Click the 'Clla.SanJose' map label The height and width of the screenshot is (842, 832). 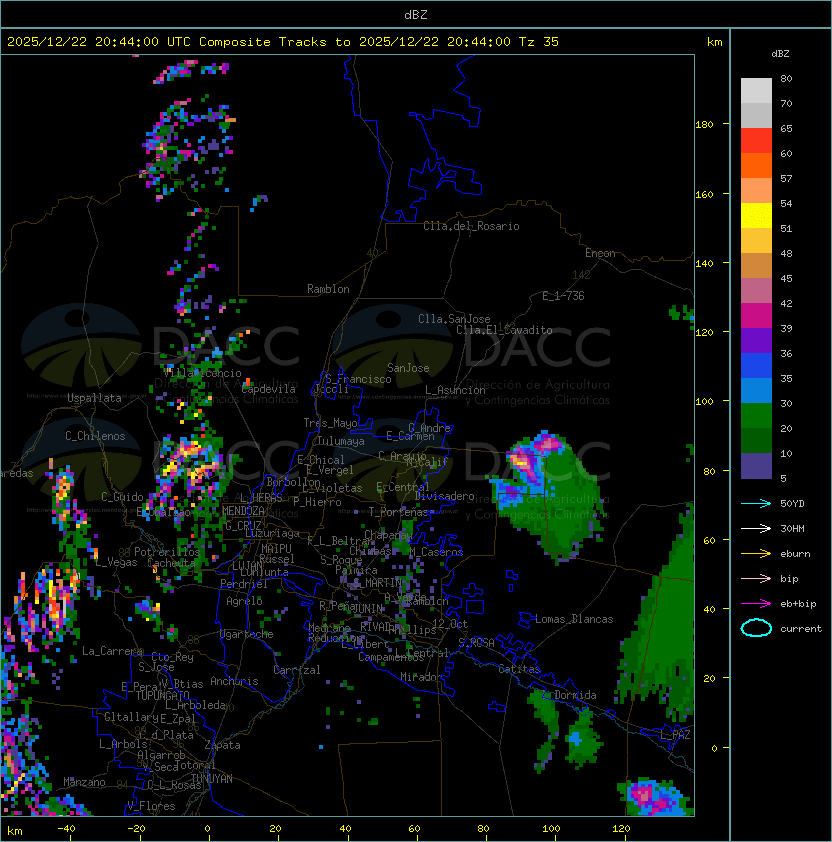click(x=454, y=319)
